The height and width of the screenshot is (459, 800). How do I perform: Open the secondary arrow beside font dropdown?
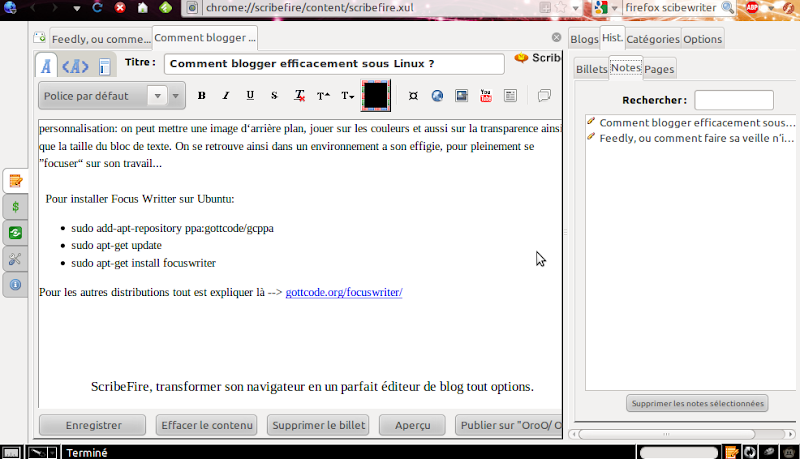(176, 95)
